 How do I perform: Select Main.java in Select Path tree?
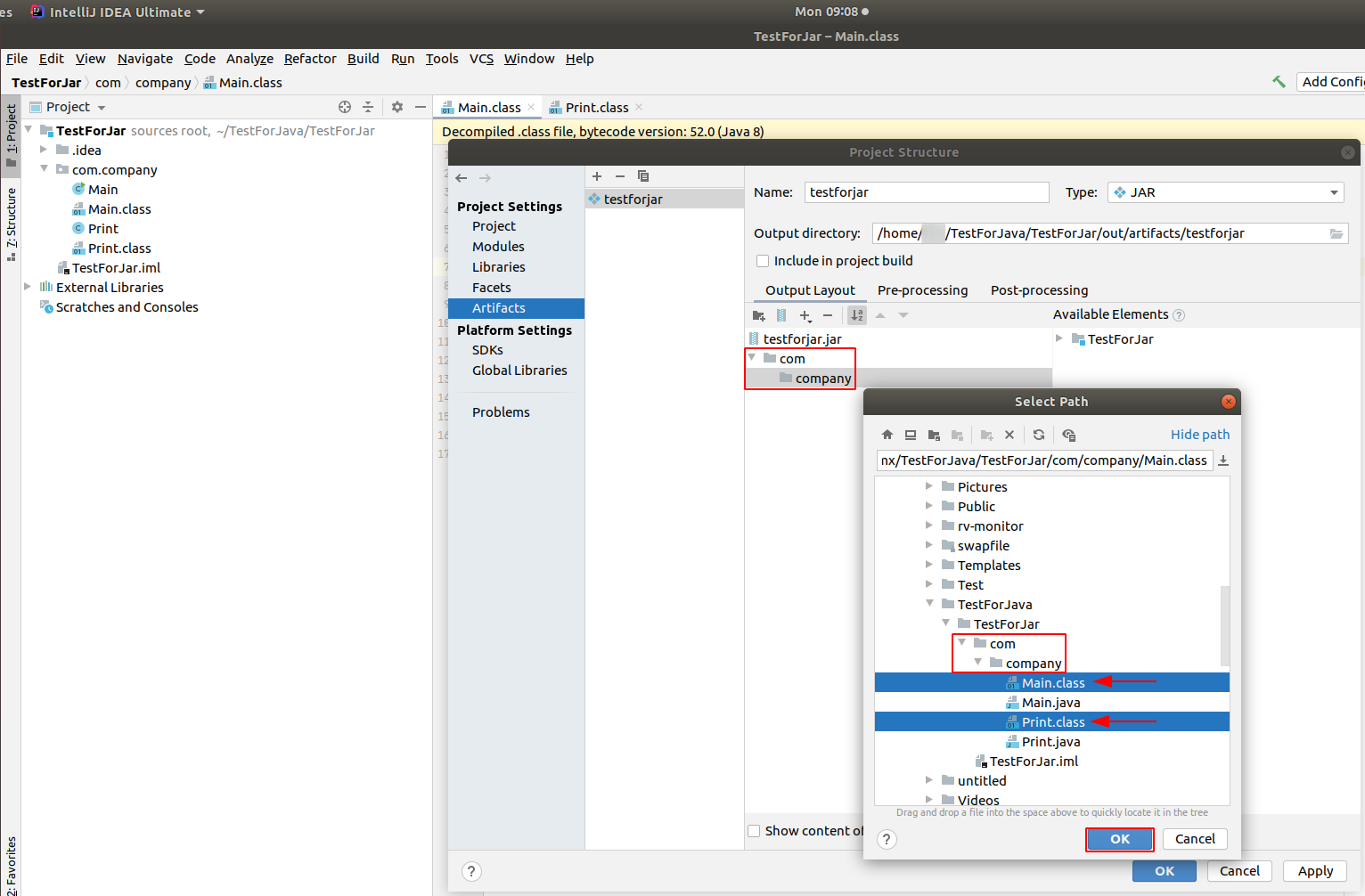coord(1052,703)
